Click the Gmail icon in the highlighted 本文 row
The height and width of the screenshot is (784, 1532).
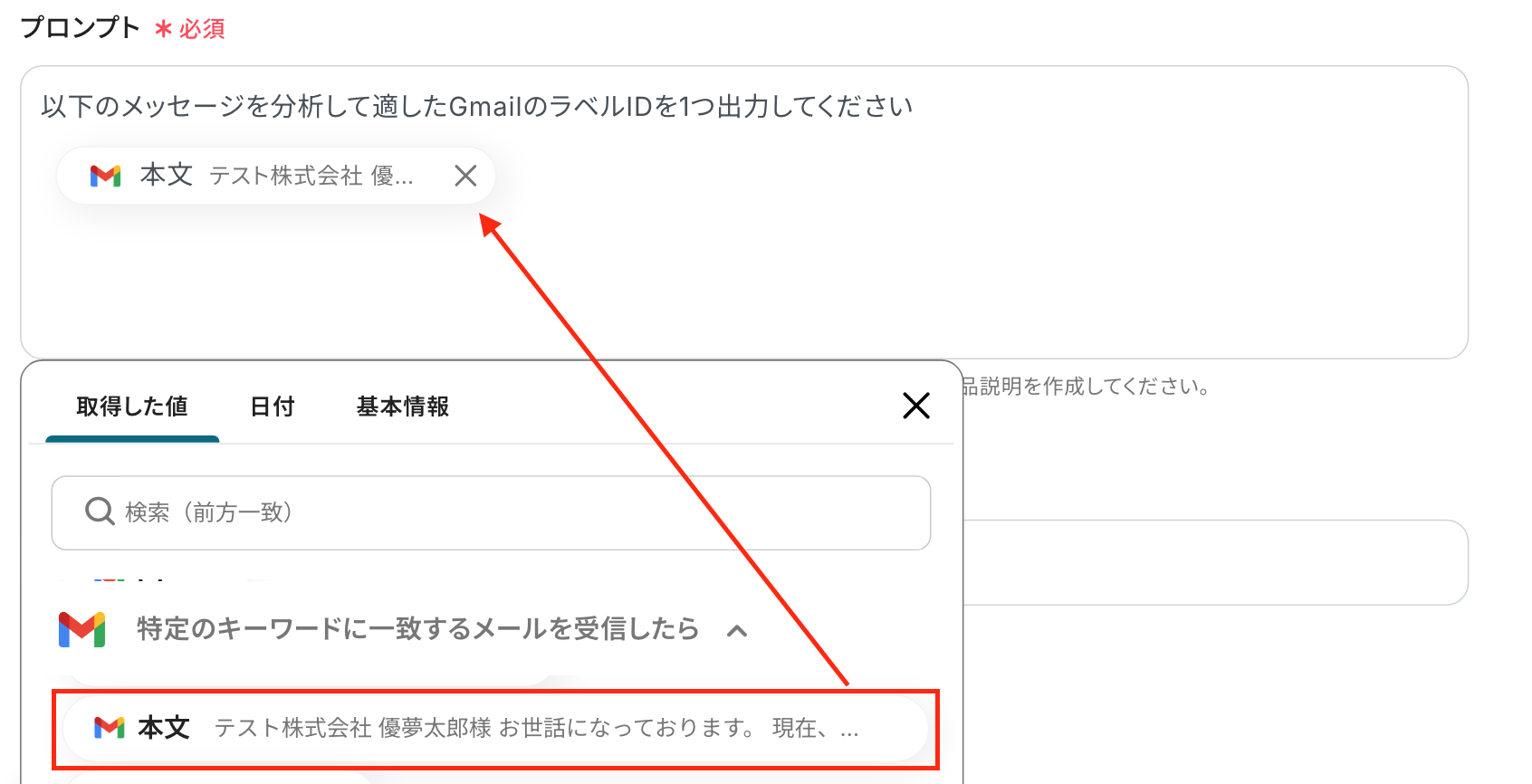(110, 727)
